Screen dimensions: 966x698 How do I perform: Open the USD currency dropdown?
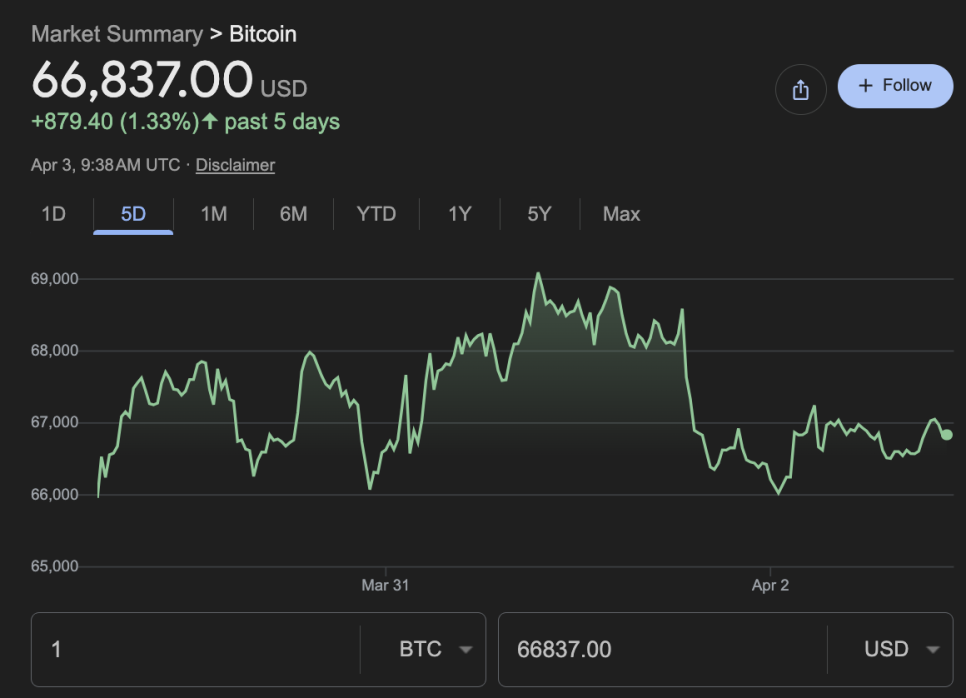pos(901,649)
